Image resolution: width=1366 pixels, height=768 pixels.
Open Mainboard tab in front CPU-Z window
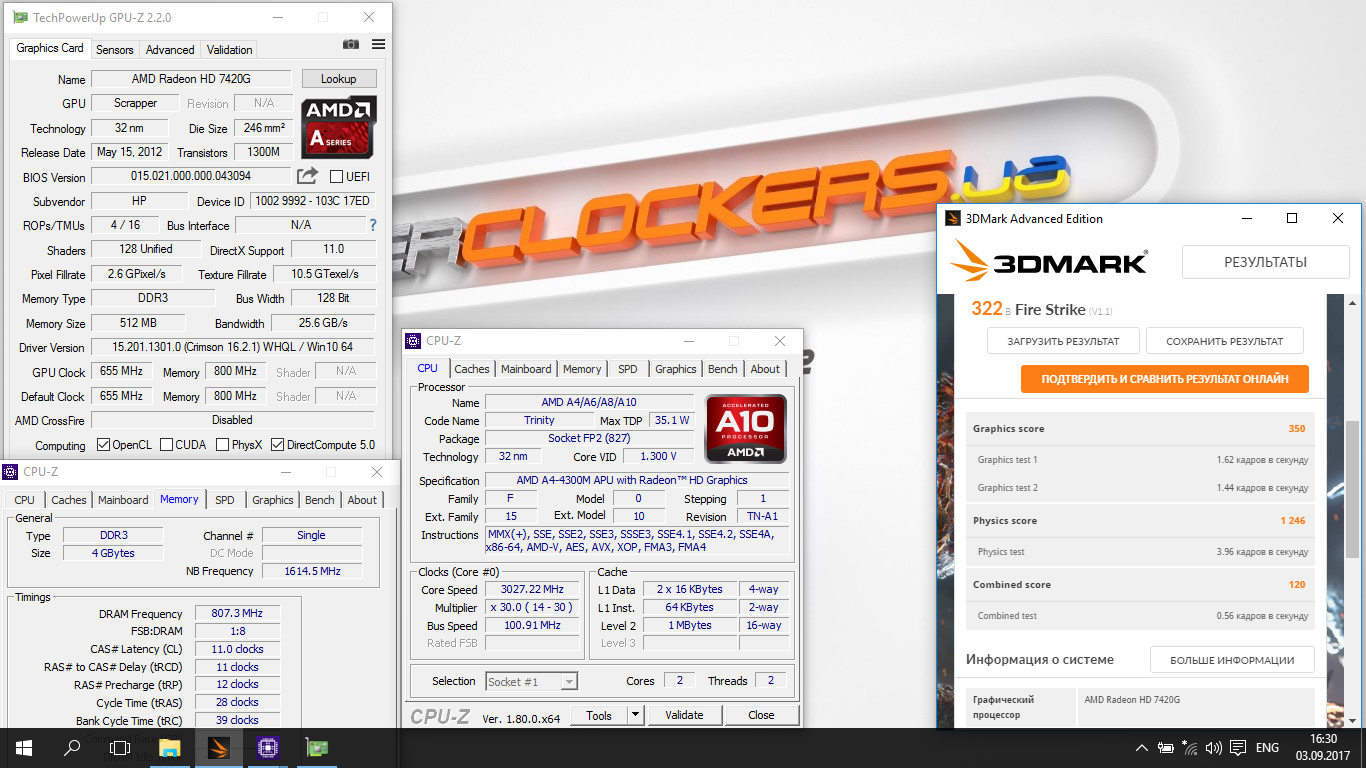[x=526, y=369]
